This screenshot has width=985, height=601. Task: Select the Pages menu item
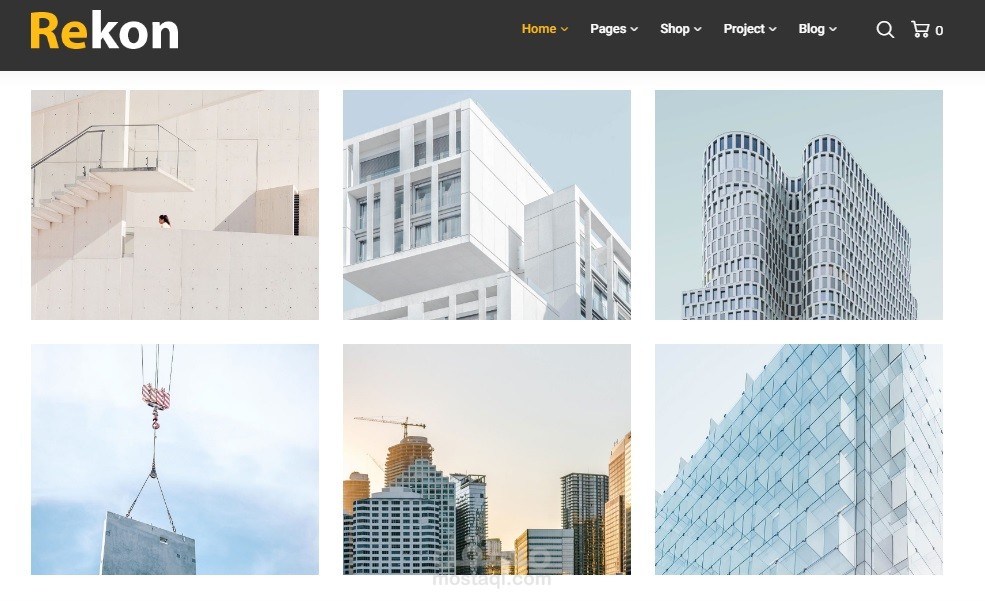[x=608, y=29]
